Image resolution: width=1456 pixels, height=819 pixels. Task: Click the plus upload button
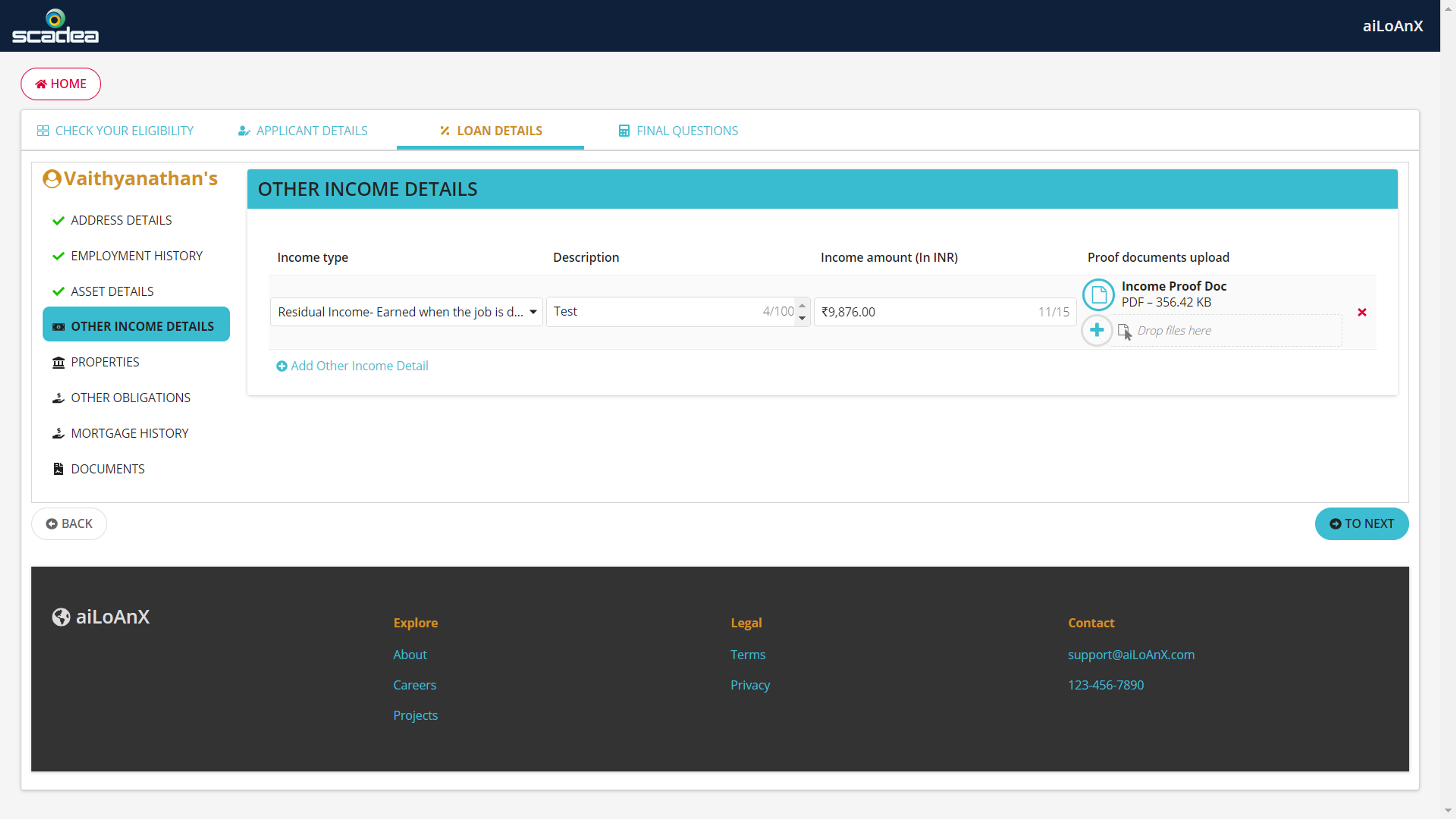click(1097, 330)
